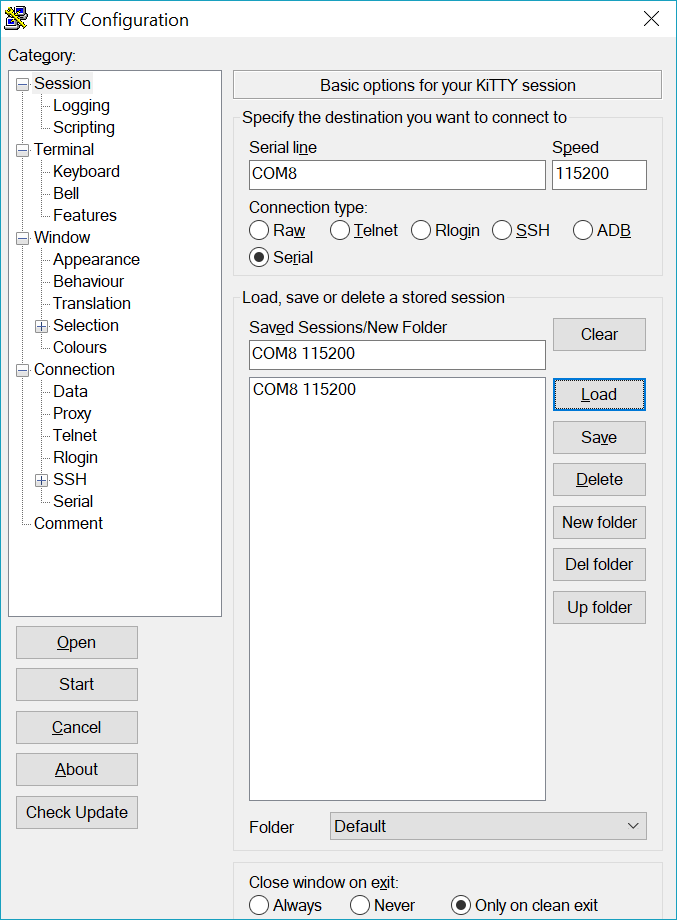Open the Folder dropdown showing Default

[488, 826]
